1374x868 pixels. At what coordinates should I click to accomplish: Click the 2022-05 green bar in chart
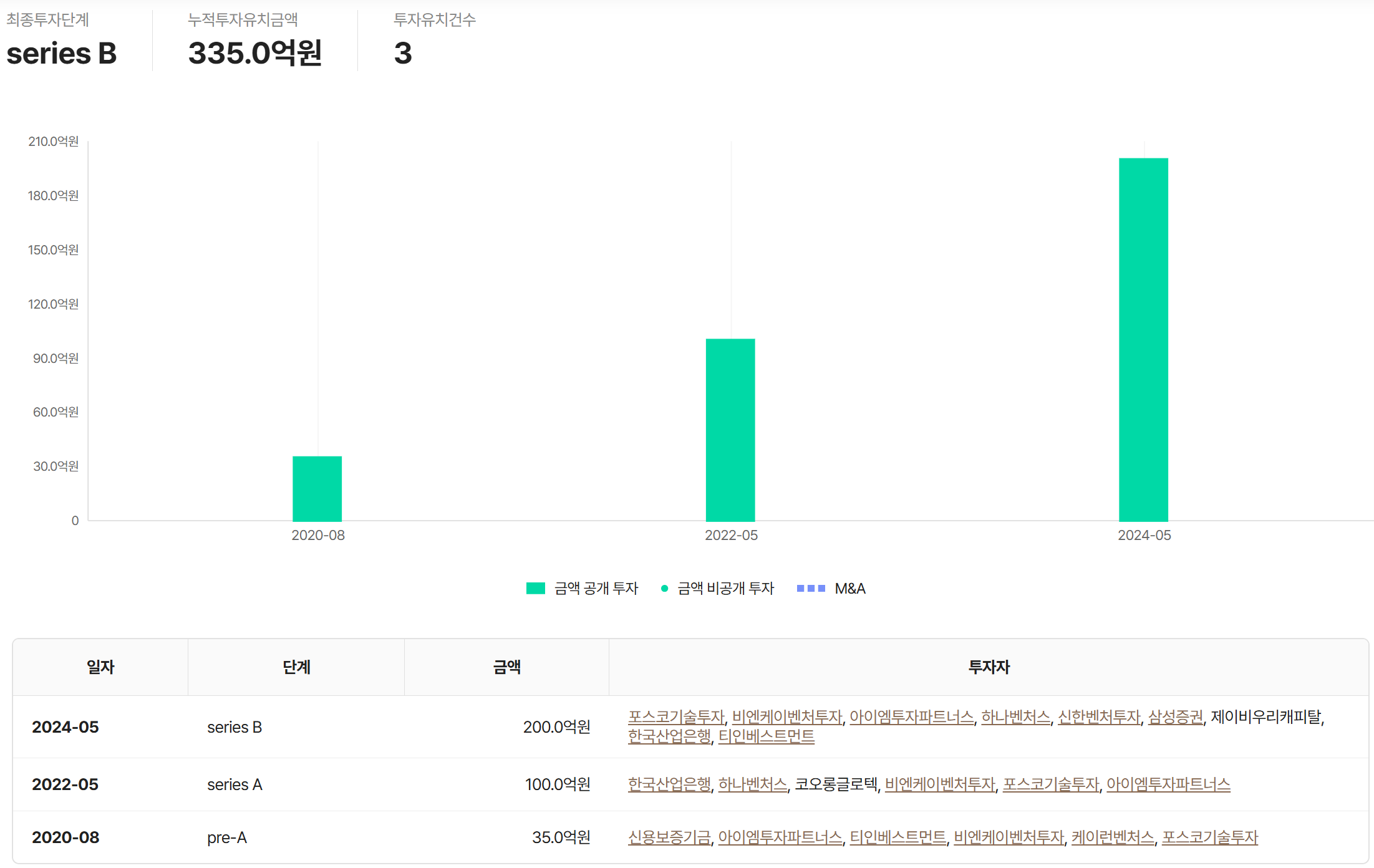730,430
